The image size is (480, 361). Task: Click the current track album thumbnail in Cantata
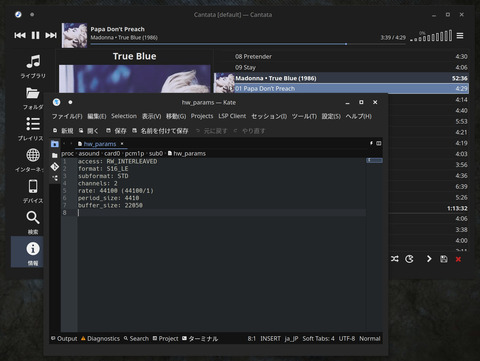tap(74, 35)
